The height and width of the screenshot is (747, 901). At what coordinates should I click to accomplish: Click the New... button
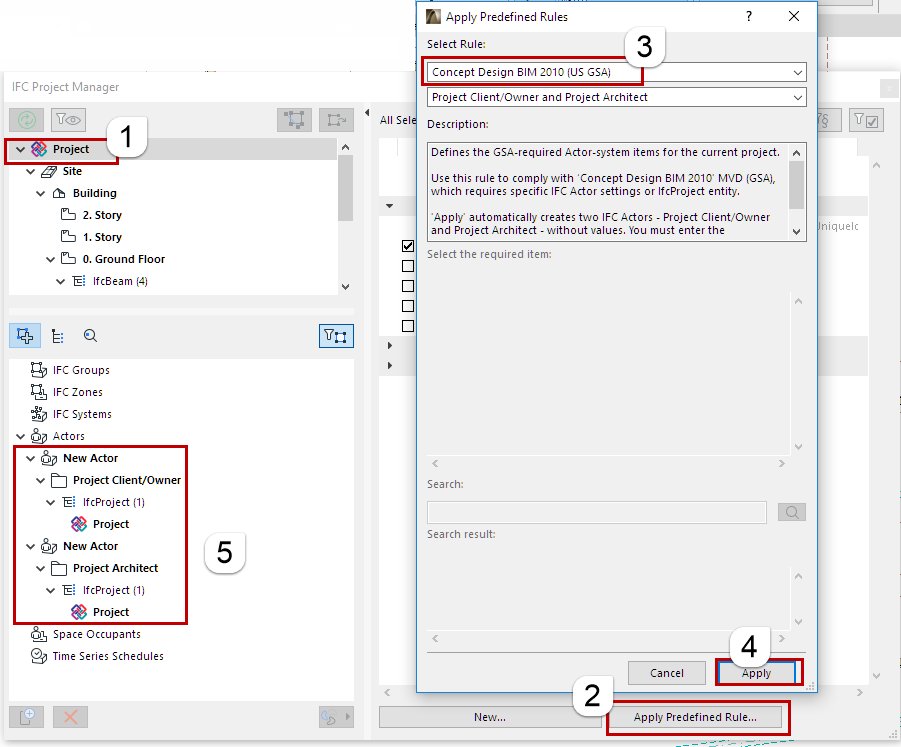pos(490,717)
